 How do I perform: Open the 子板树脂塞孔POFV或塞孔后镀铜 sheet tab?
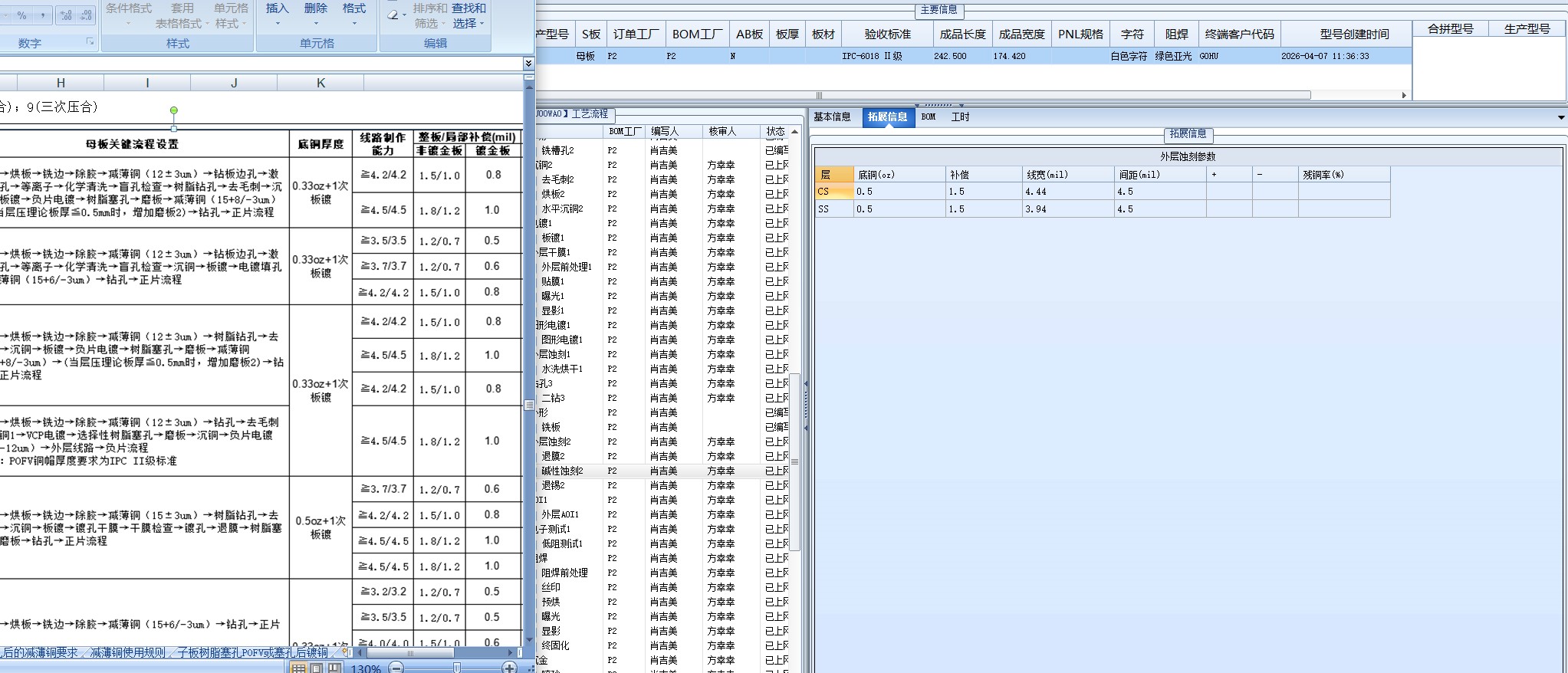(253, 653)
